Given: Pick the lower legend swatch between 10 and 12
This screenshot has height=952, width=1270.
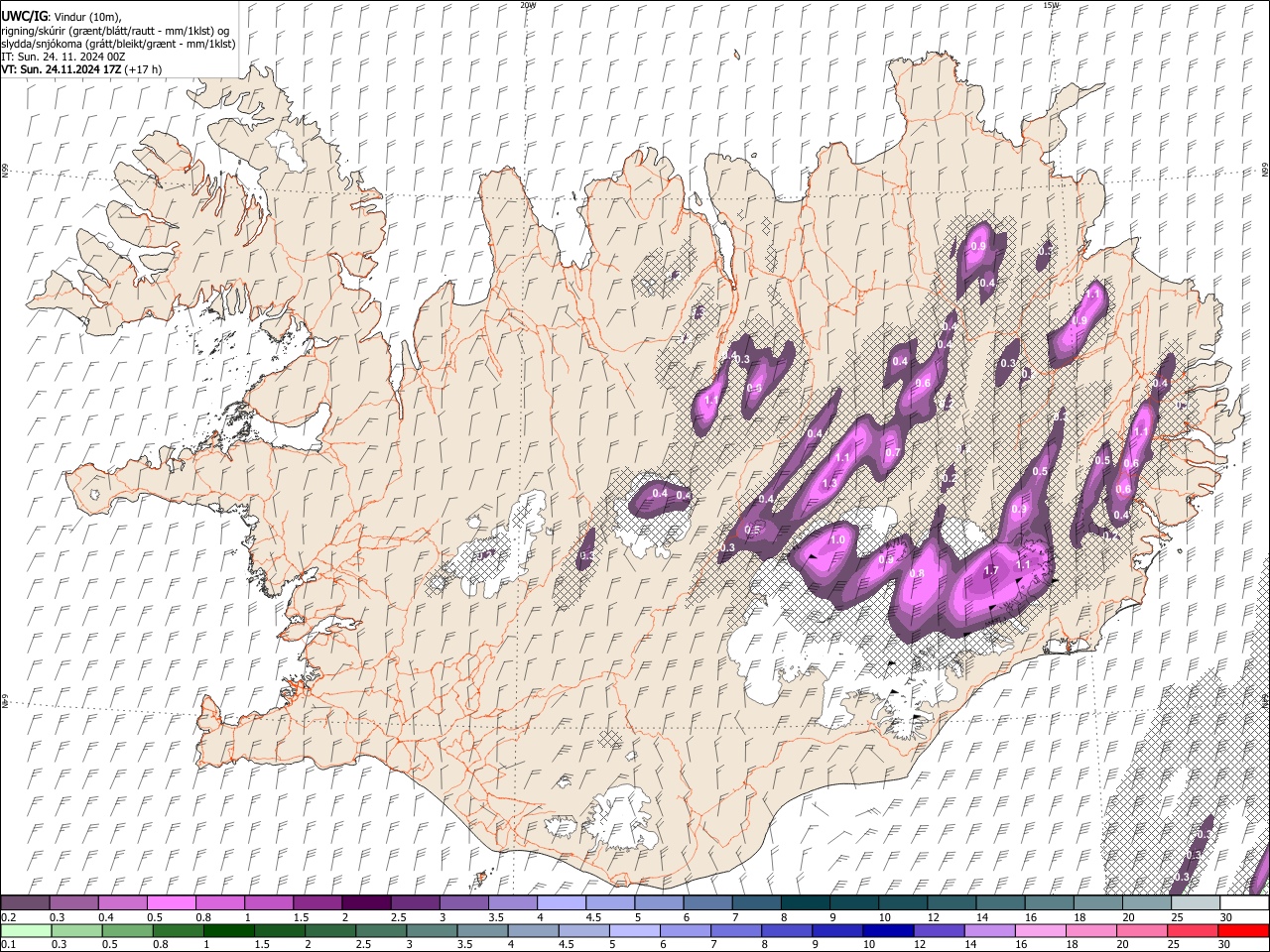Looking at the screenshot, I should click(889, 930).
